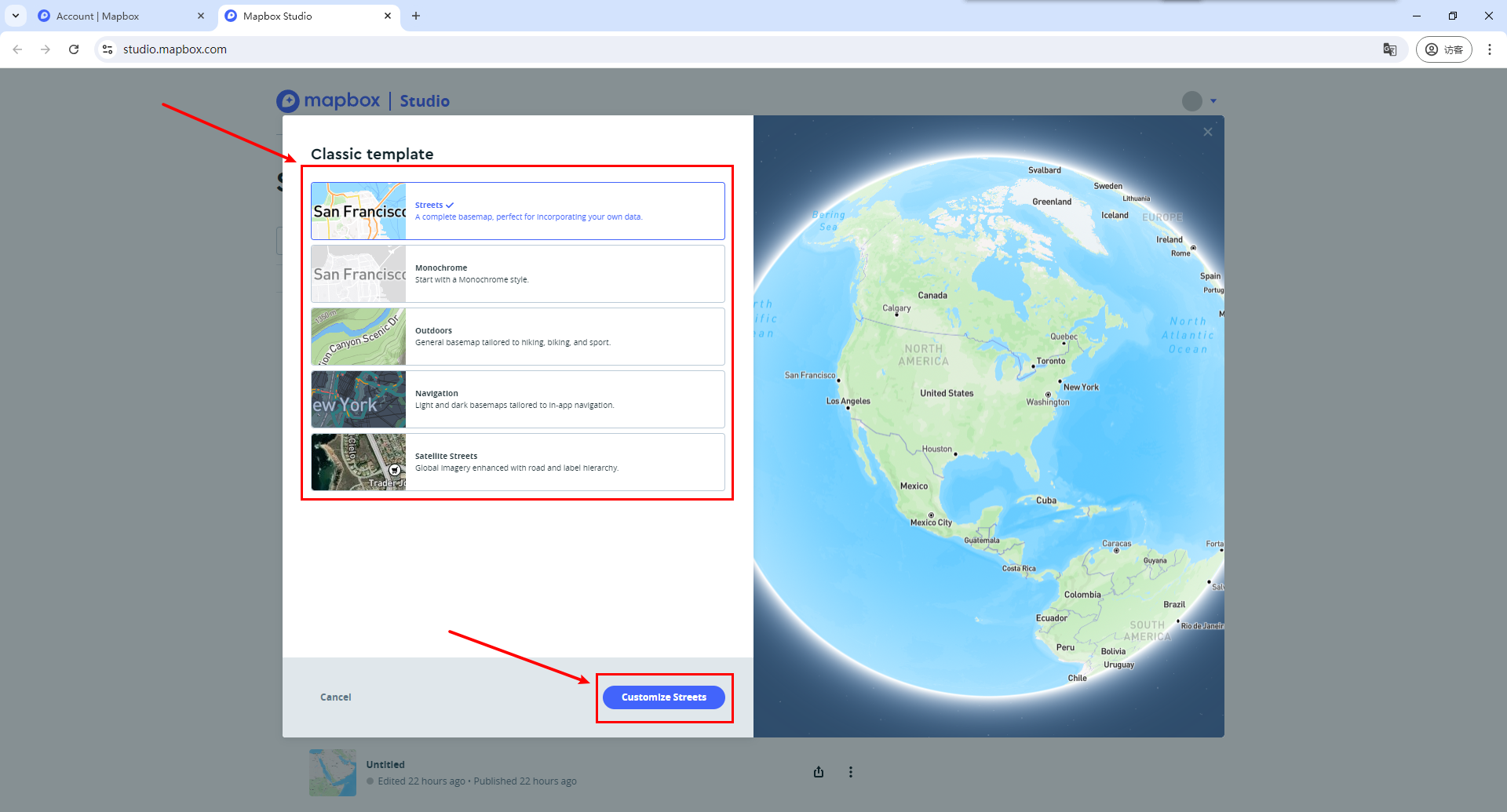Select the Streets template option
Viewport: 1507px width, 812px height.
pyautogui.click(x=518, y=211)
